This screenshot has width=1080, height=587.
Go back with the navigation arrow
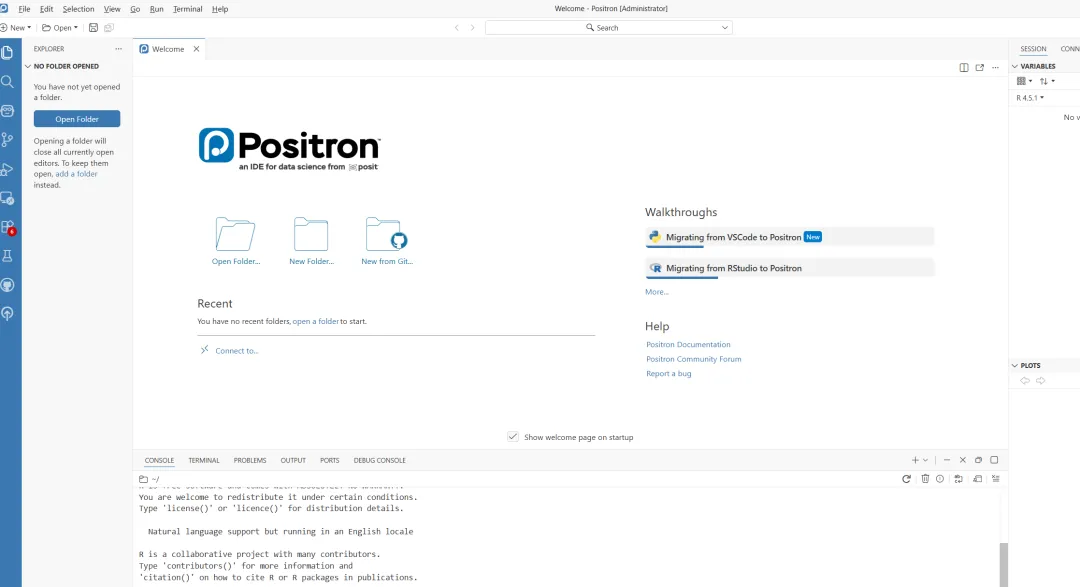point(457,28)
